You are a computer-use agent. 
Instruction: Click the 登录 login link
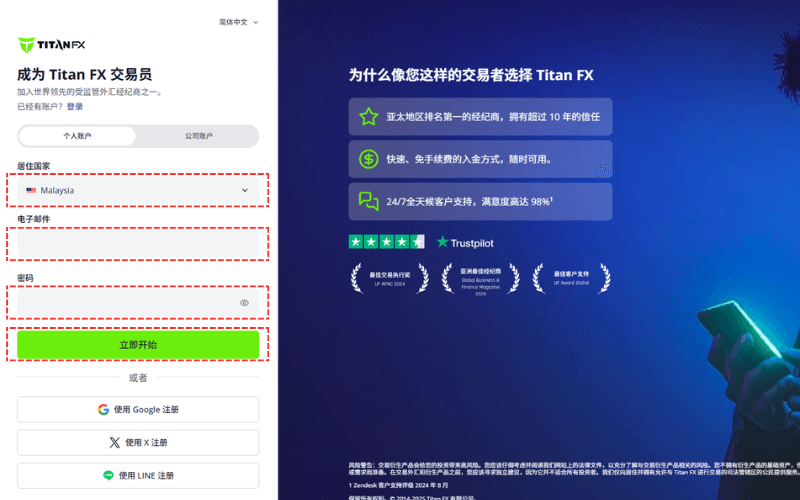[x=74, y=107]
